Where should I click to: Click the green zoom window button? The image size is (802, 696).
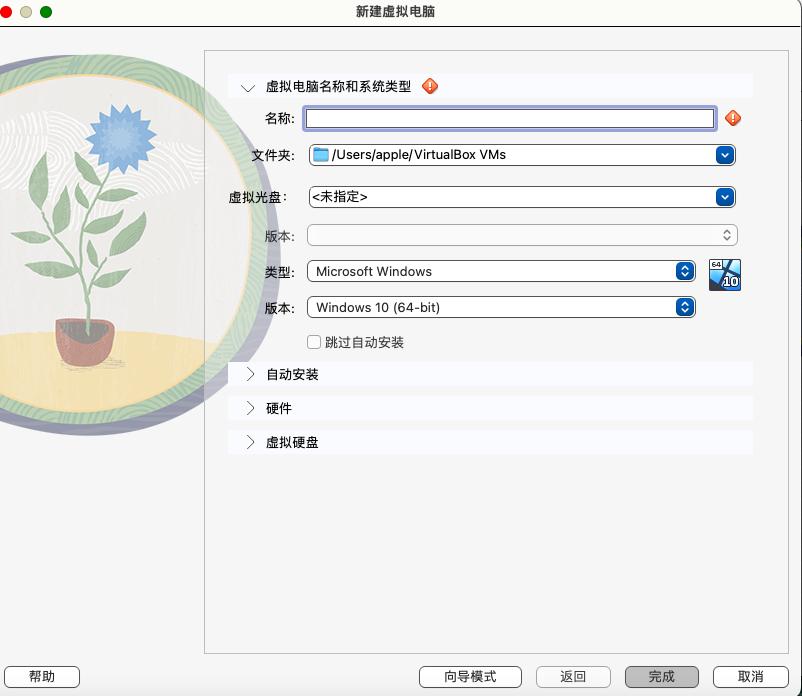click(46, 12)
